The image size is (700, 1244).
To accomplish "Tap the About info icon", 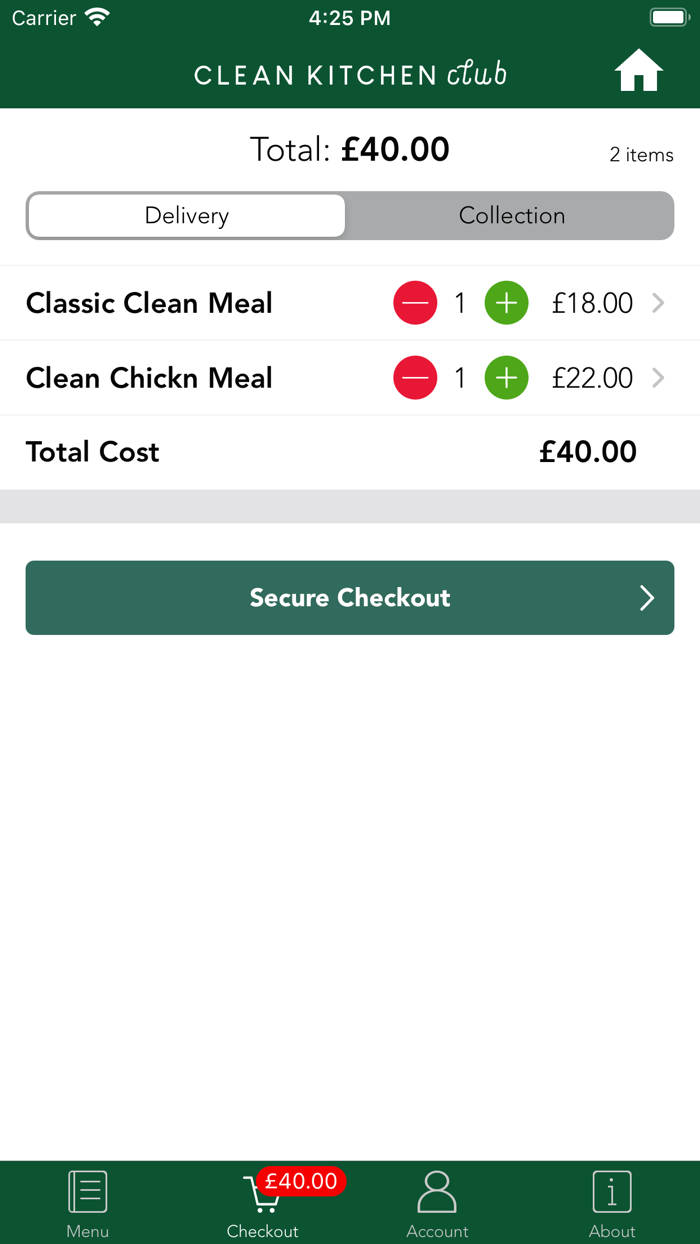I will click(x=612, y=1192).
